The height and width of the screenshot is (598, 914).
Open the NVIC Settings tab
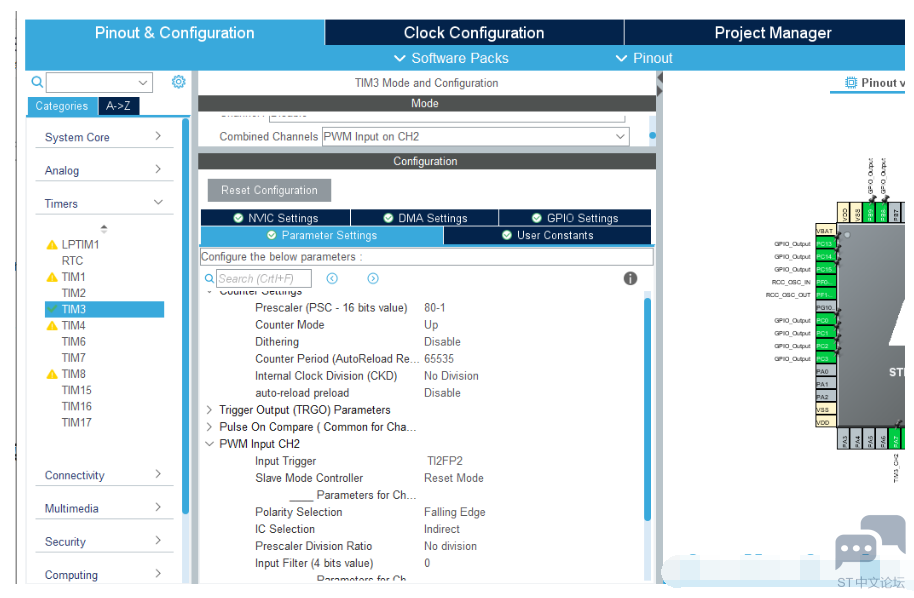point(275,218)
